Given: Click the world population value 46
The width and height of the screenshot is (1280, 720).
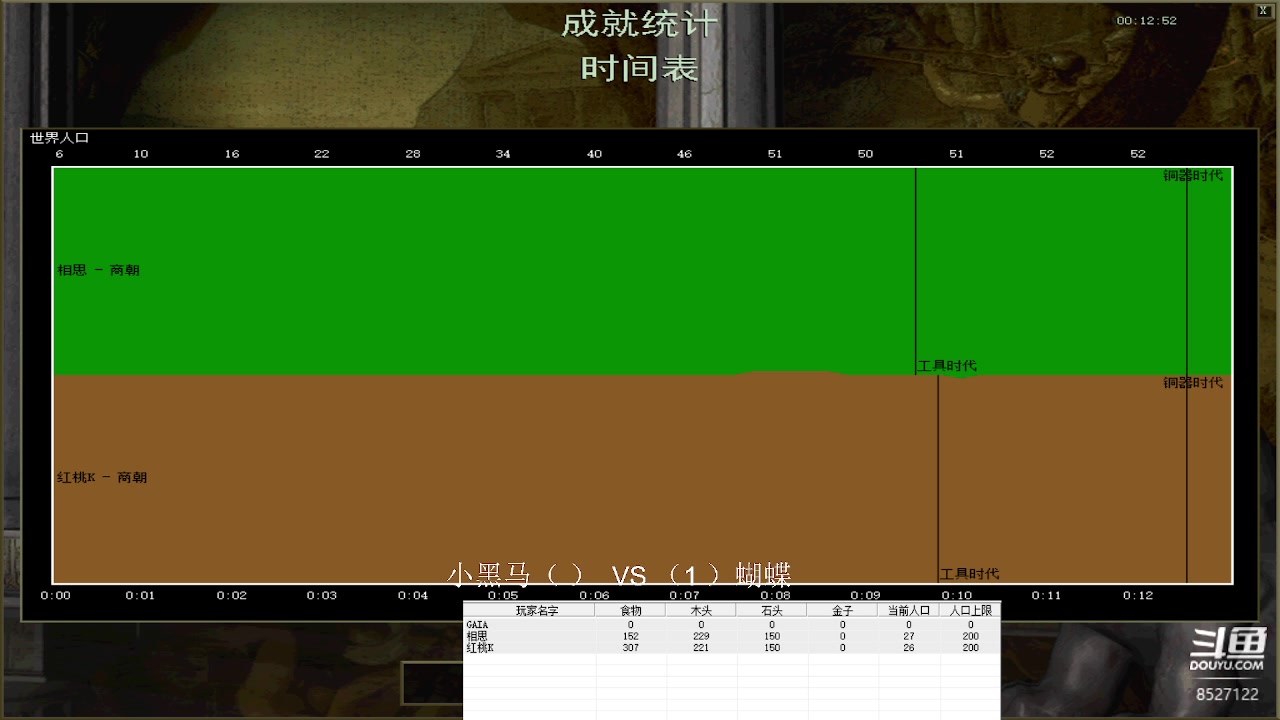Looking at the screenshot, I should pos(684,154).
